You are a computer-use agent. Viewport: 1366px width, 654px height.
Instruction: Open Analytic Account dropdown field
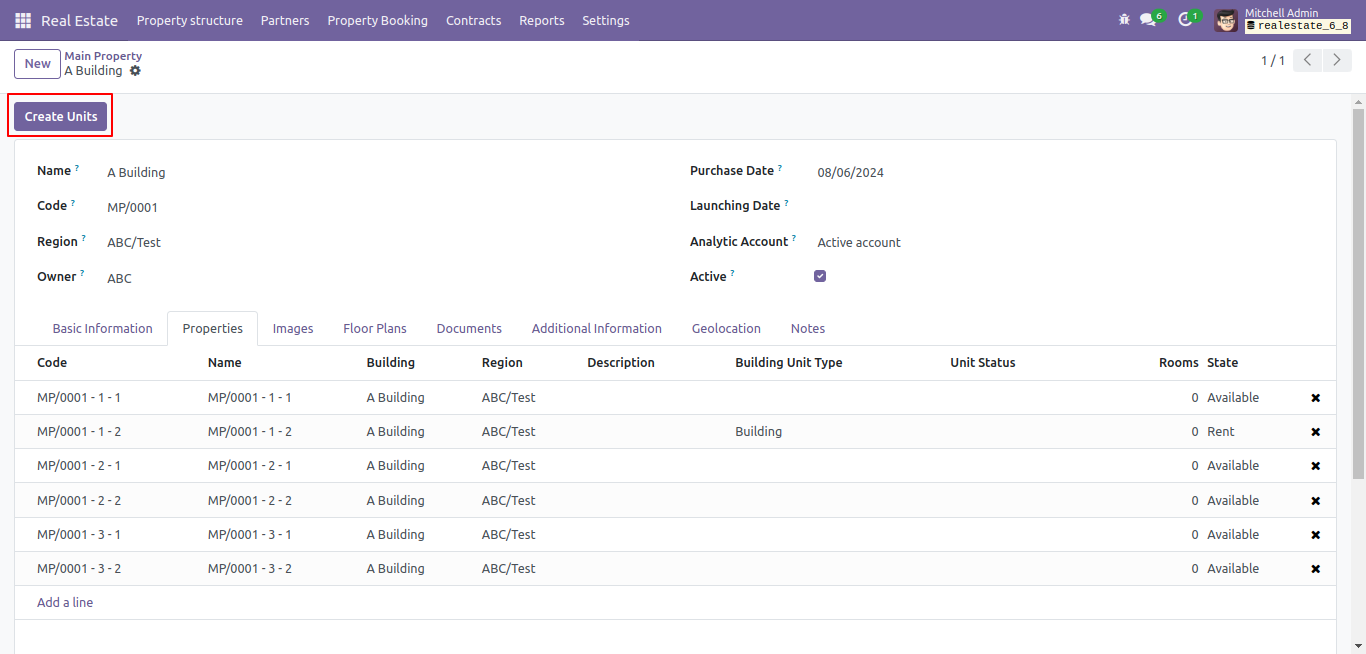1067,242
